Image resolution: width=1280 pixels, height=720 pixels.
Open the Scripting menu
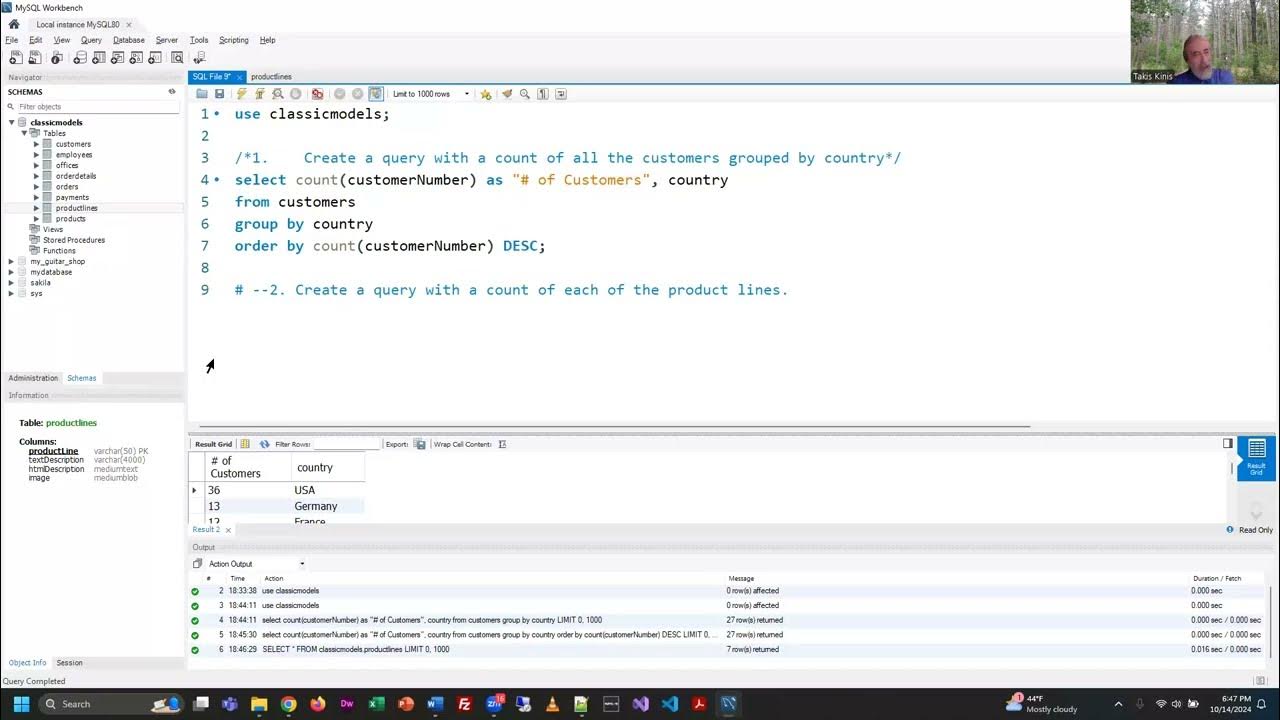pos(234,40)
